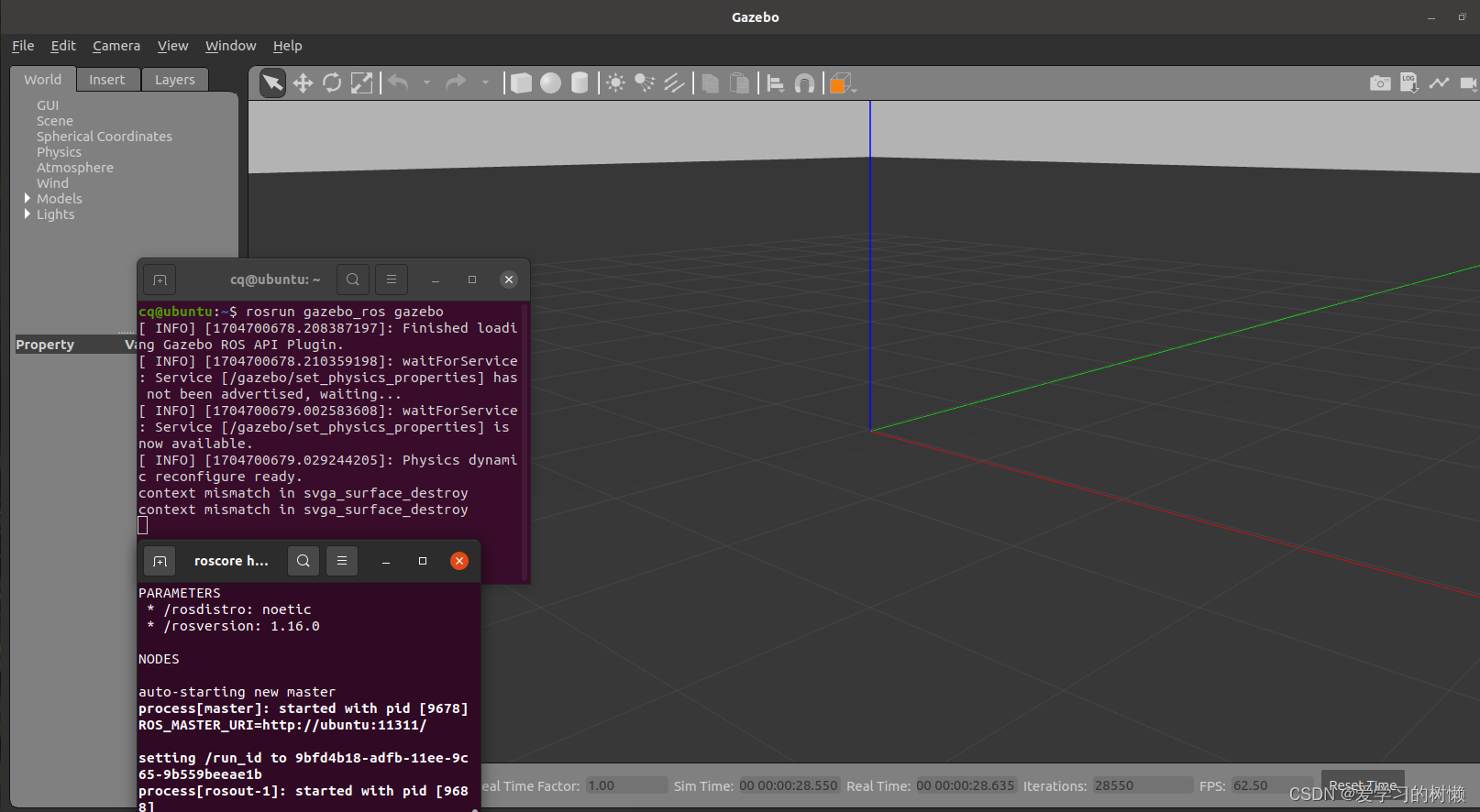
Task: Expand the Models tree item
Action: (28, 199)
